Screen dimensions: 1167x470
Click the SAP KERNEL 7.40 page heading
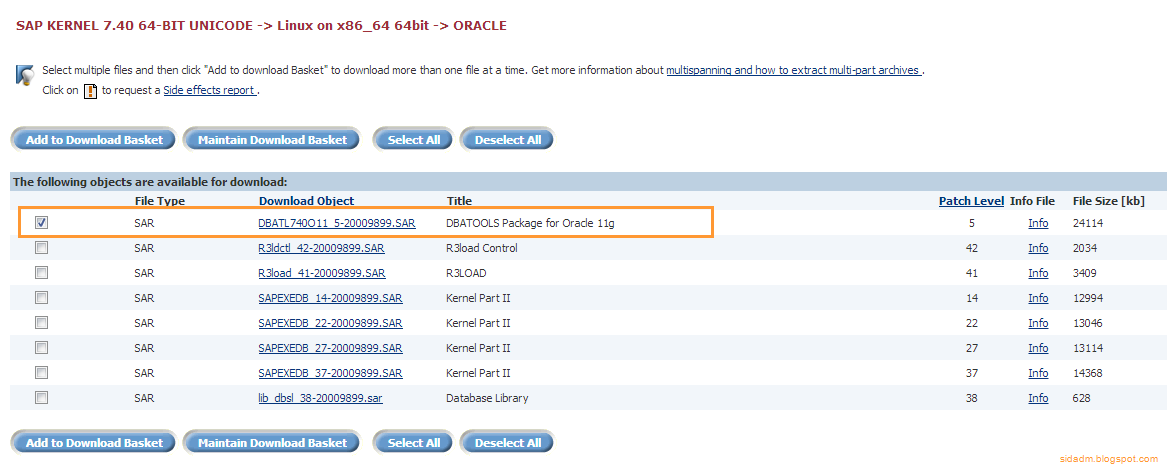tap(261, 25)
